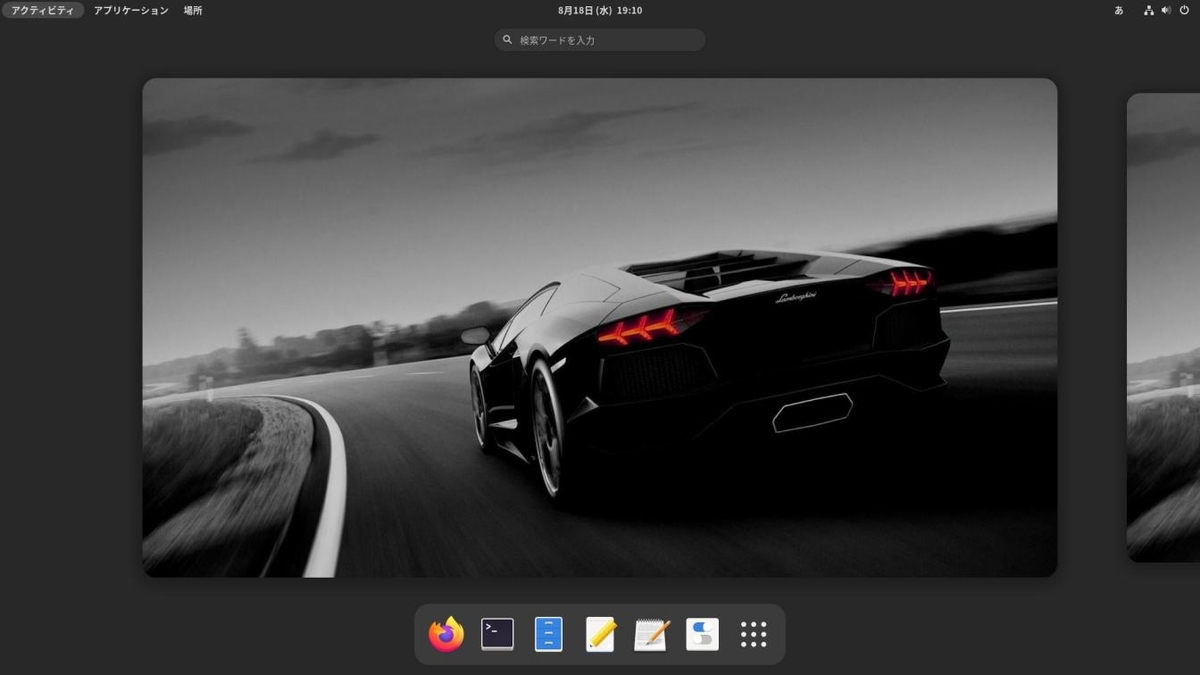This screenshot has height=675, width=1200.
Task: Open the power menu icon
Action: click(1184, 10)
